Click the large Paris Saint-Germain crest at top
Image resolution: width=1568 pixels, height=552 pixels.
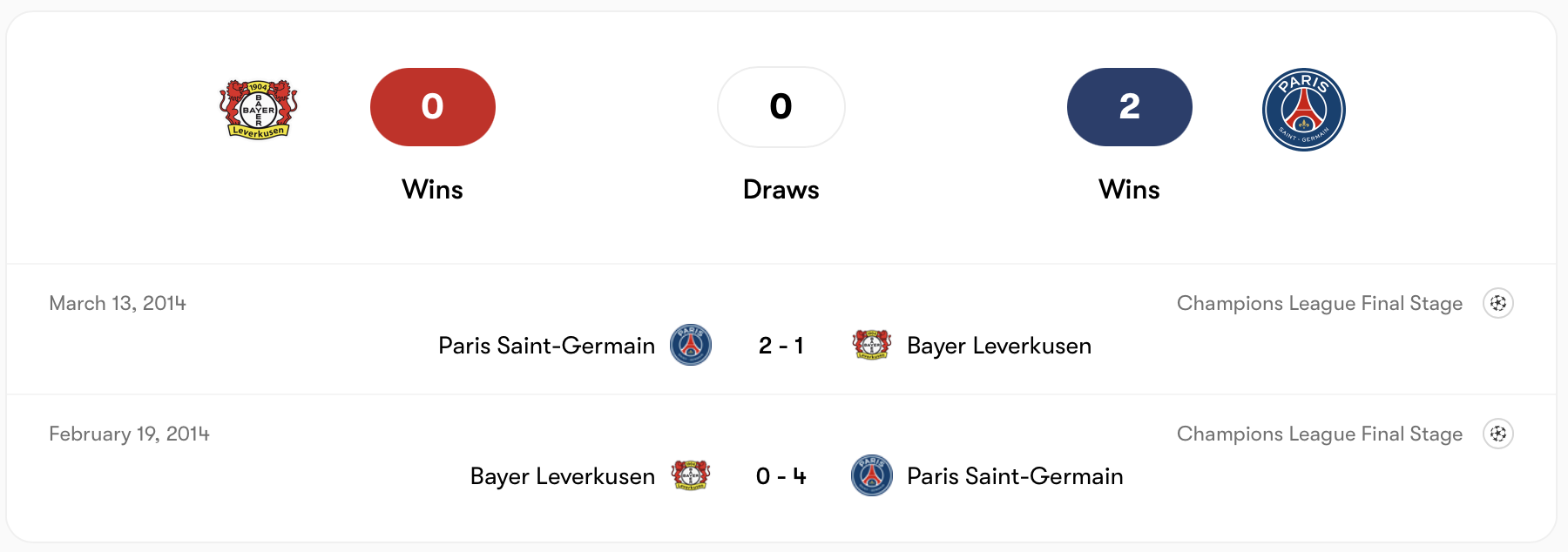(x=1303, y=109)
